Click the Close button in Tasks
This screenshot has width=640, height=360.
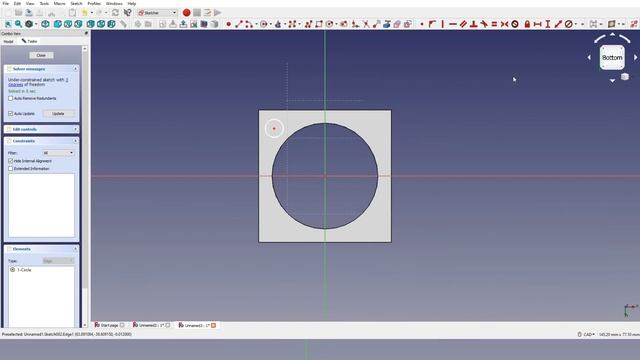click(41, 55)
